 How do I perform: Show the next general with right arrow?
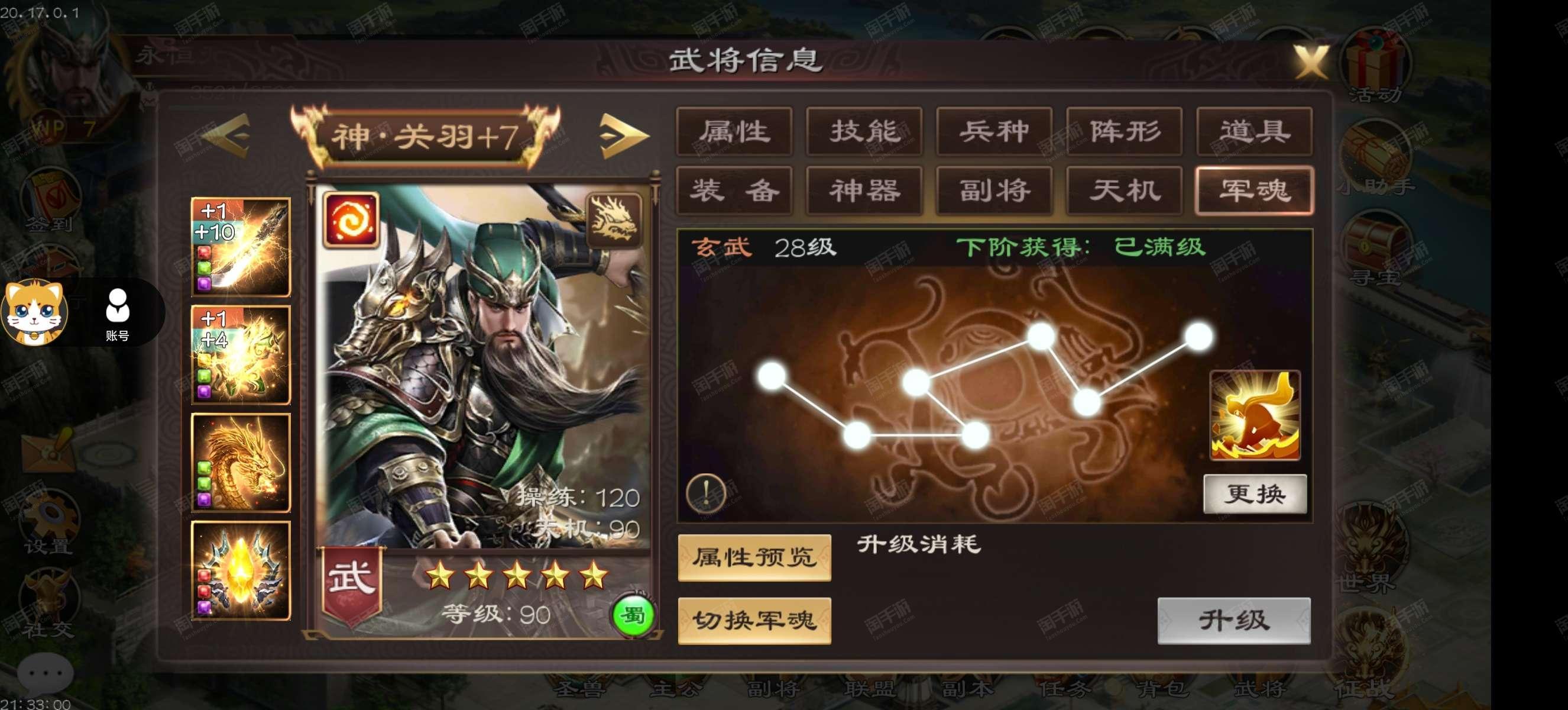coord(623,134)
